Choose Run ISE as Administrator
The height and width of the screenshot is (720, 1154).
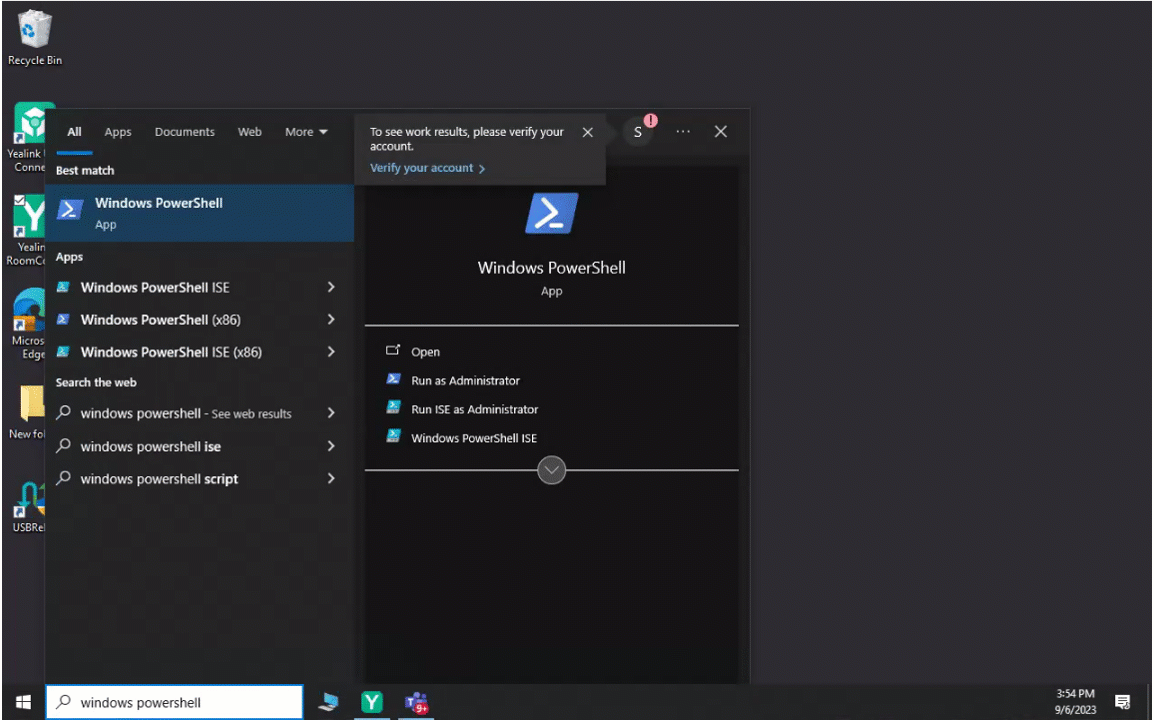coord(475,409)
